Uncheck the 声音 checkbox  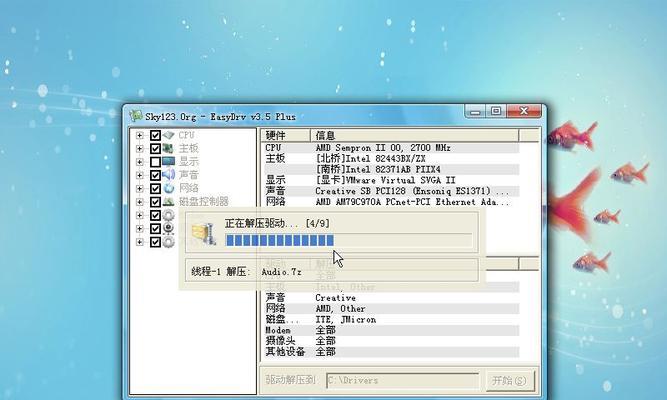point(155,175)
